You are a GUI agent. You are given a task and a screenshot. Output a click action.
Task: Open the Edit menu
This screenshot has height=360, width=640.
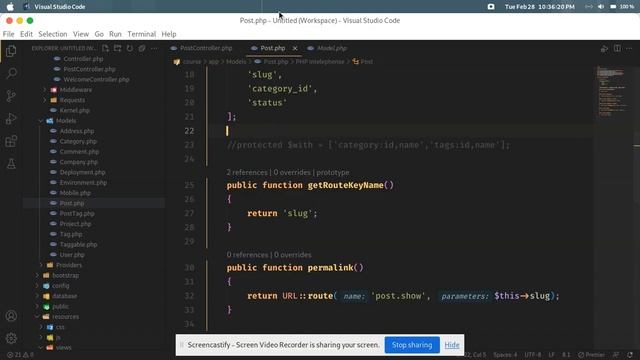(26, 34)
